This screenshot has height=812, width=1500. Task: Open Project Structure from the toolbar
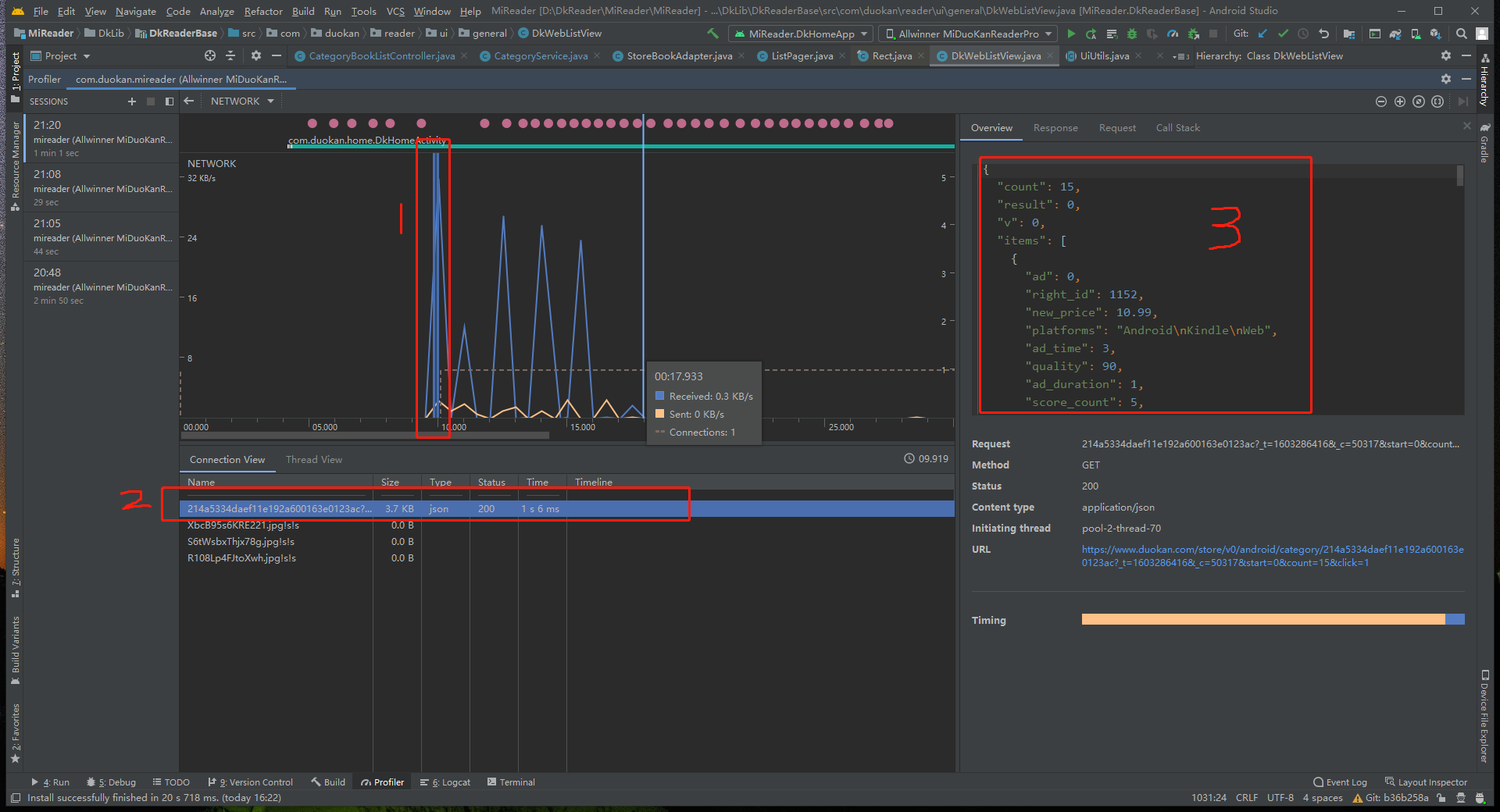tap(1349, 34)
